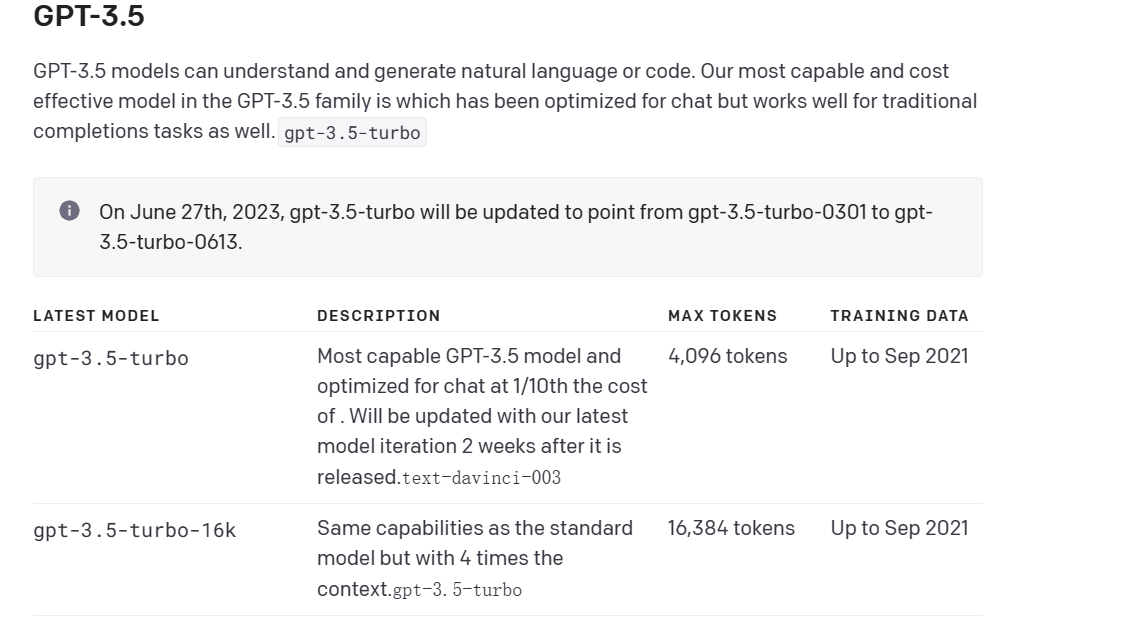Image resolution: width=1122 pixels, height=619 pixels.
Task: Click 'Up to Sep 2021' in gpt-3.5-turbo row
Action: coord(899,356)
